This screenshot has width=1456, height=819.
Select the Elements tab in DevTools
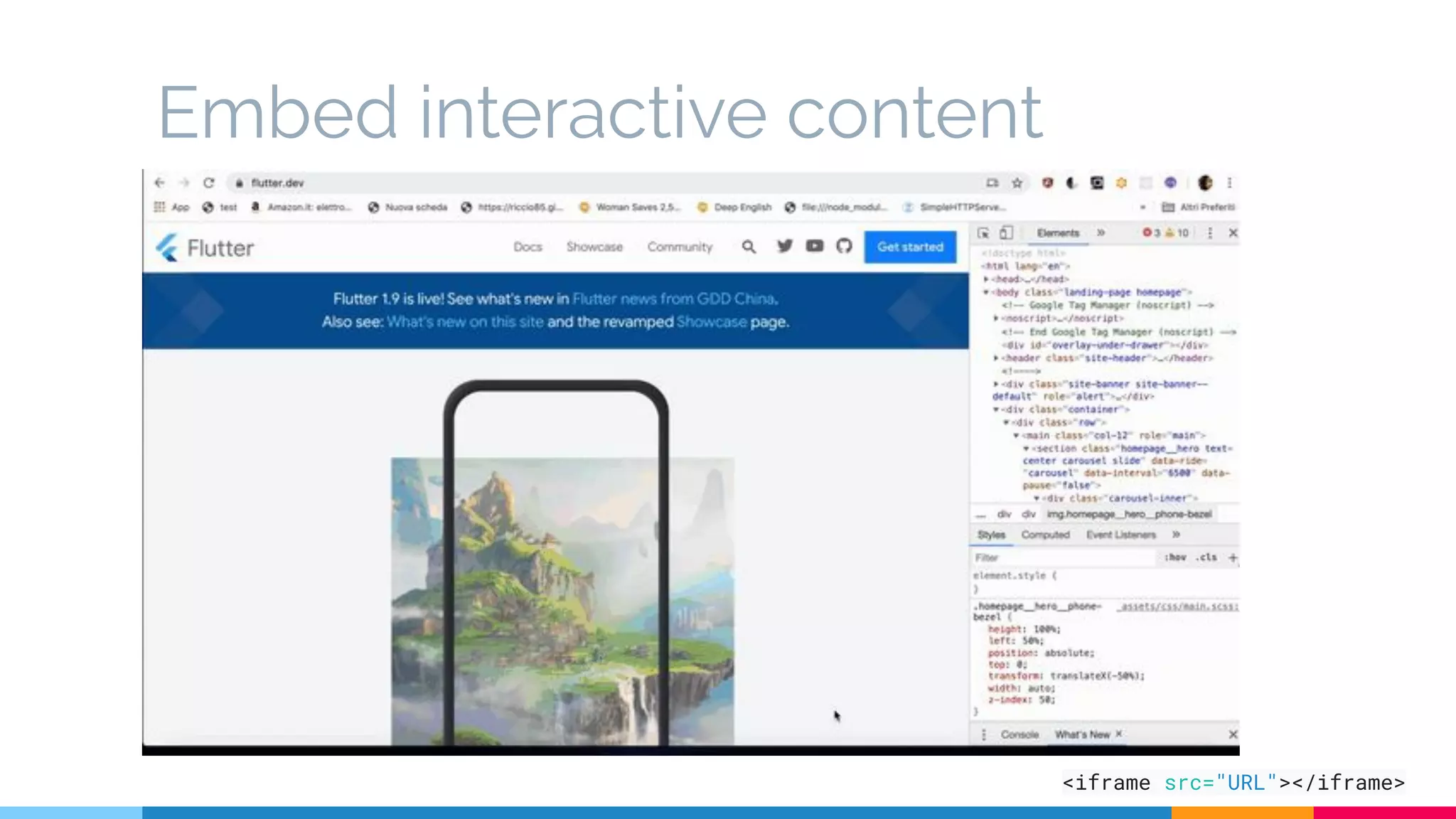pos(1058,232)
